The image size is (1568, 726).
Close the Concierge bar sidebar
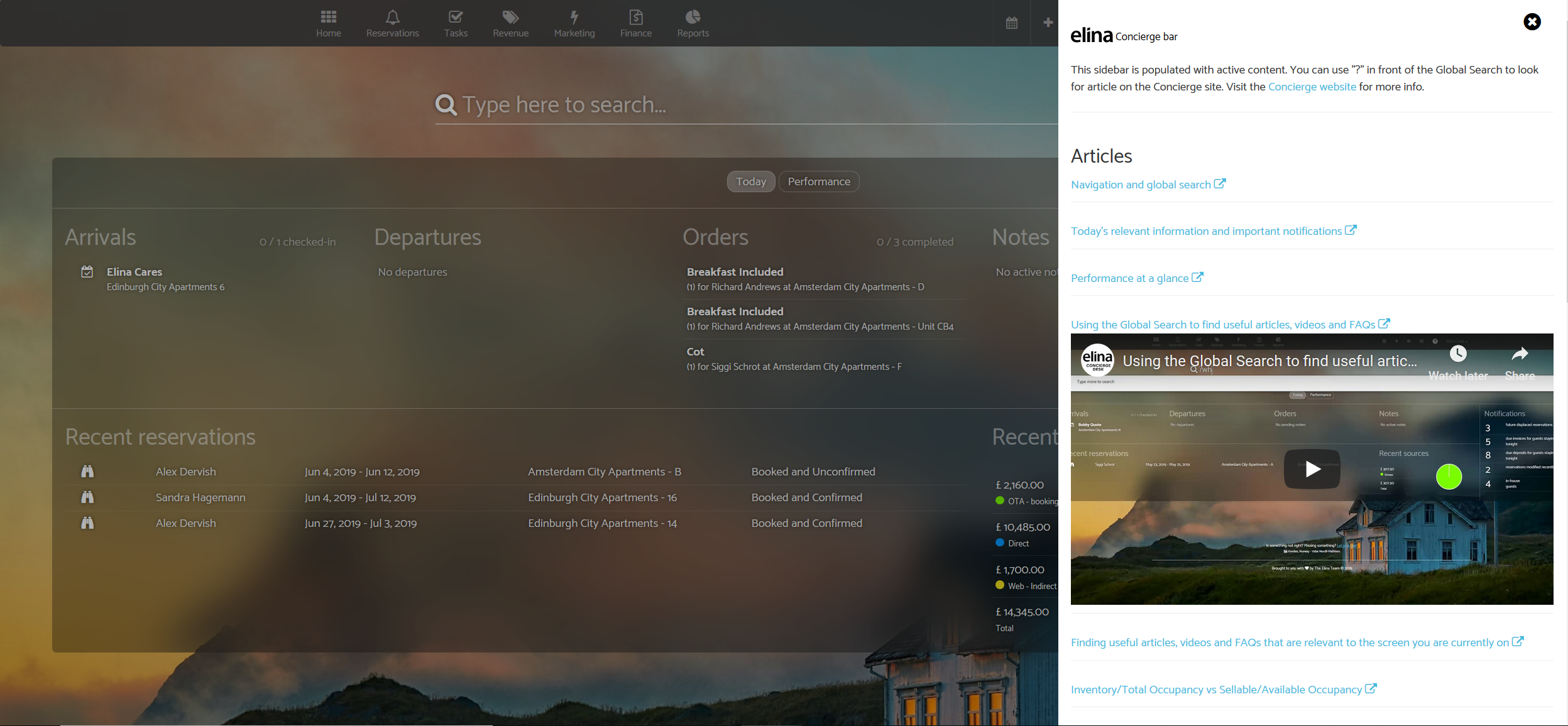click(x=1532, y=22)
